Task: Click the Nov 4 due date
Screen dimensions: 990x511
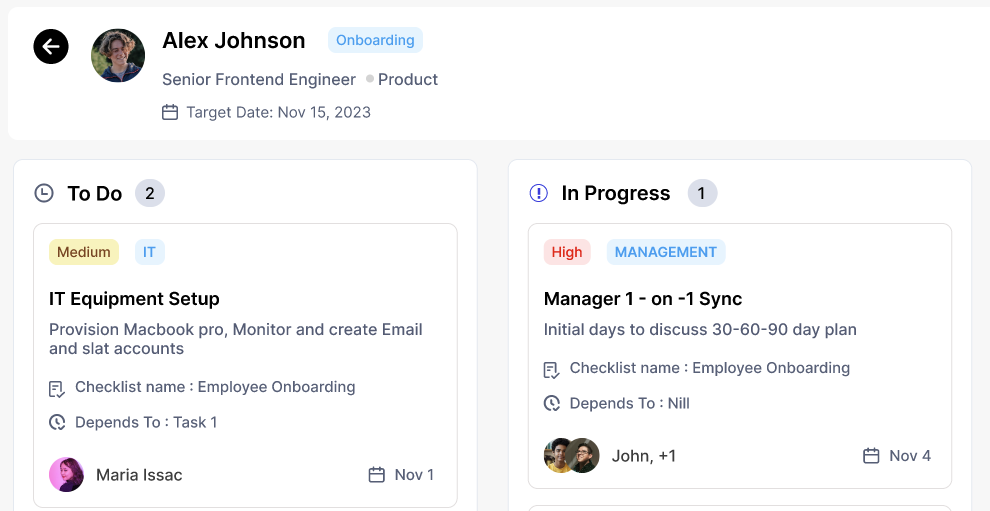Action: click(910, 455)
